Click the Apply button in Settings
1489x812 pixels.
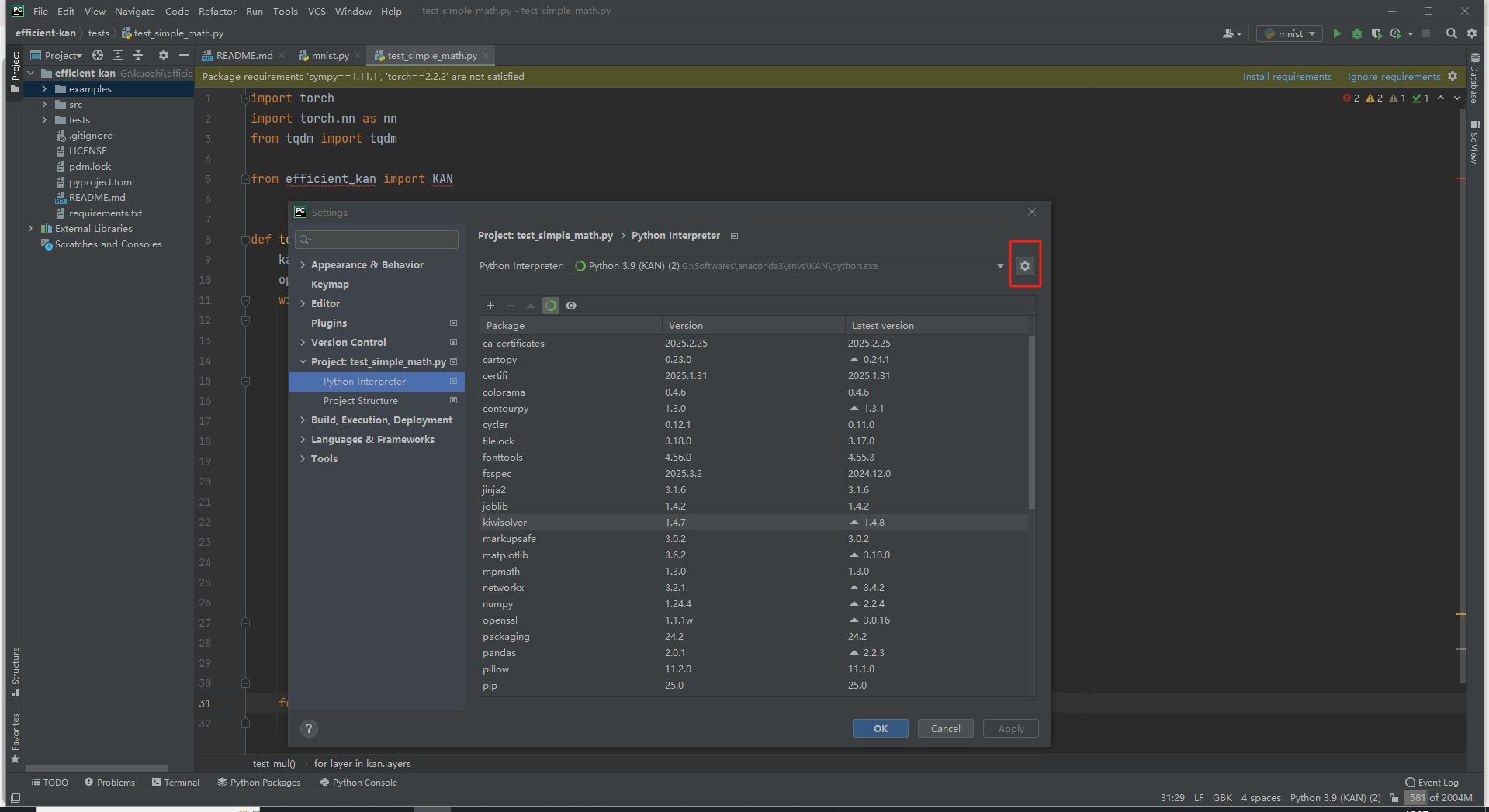click(1011, 728)
